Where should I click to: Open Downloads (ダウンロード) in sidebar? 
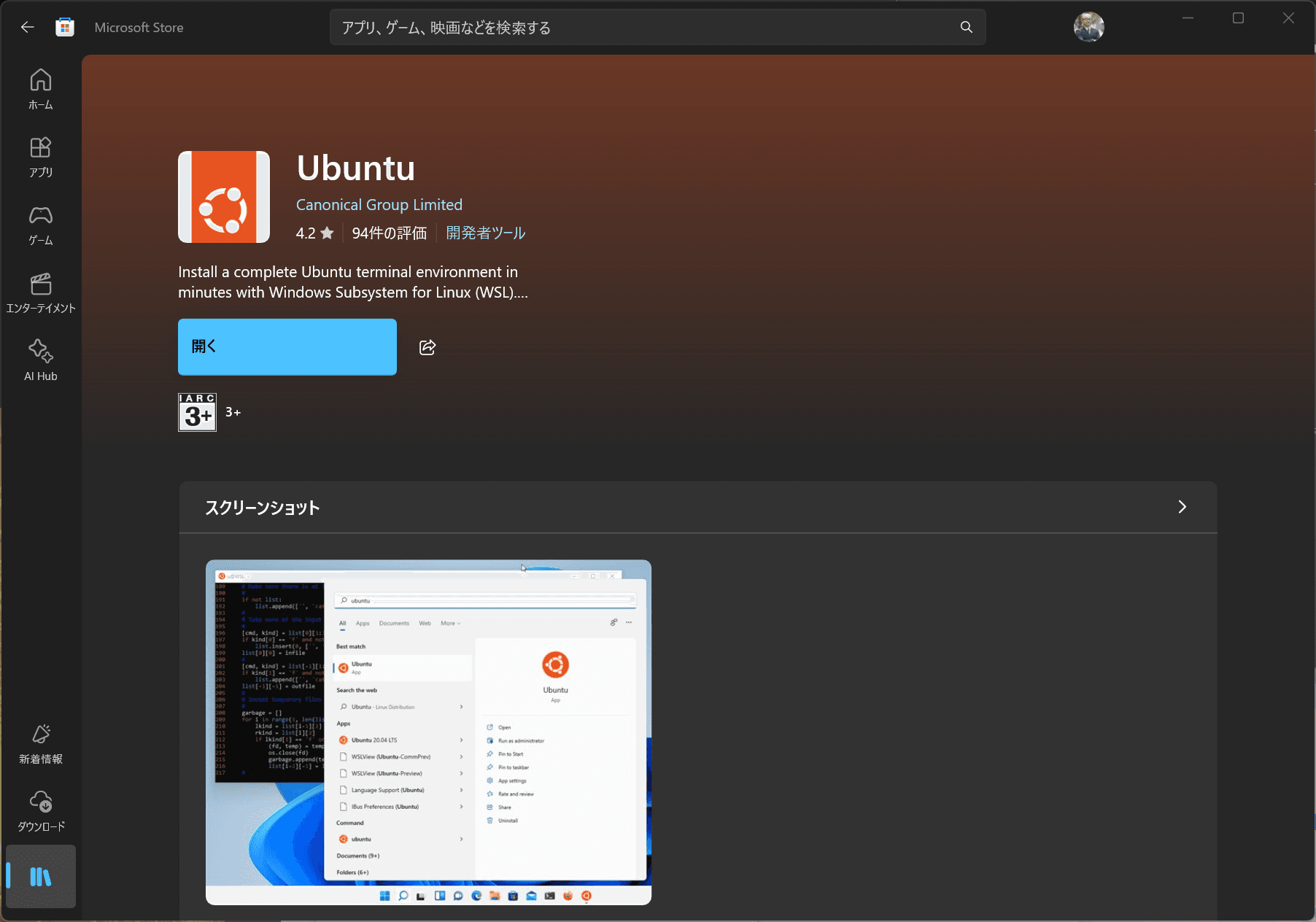[41, 810]
